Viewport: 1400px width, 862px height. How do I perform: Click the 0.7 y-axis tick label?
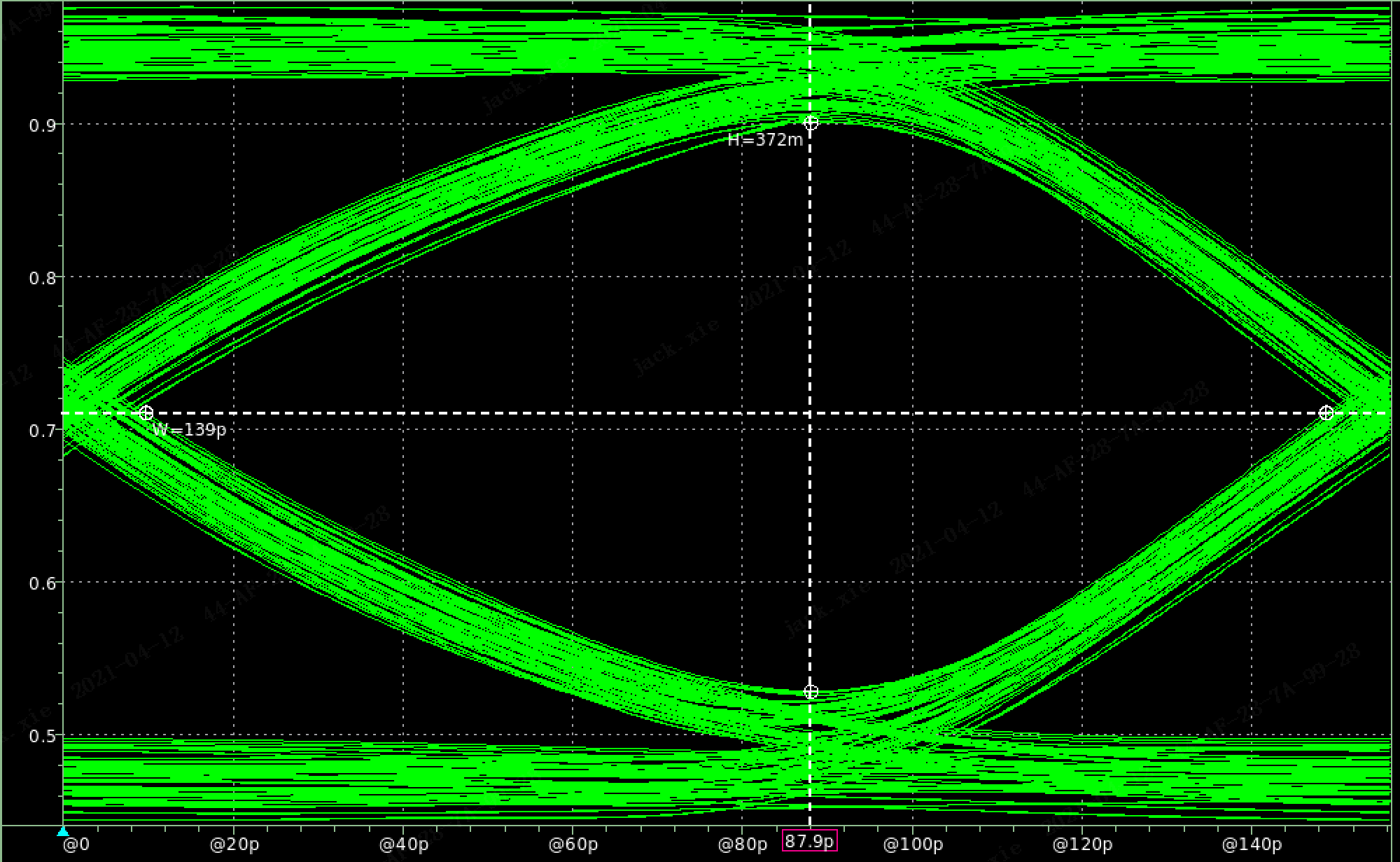point(42,431)
